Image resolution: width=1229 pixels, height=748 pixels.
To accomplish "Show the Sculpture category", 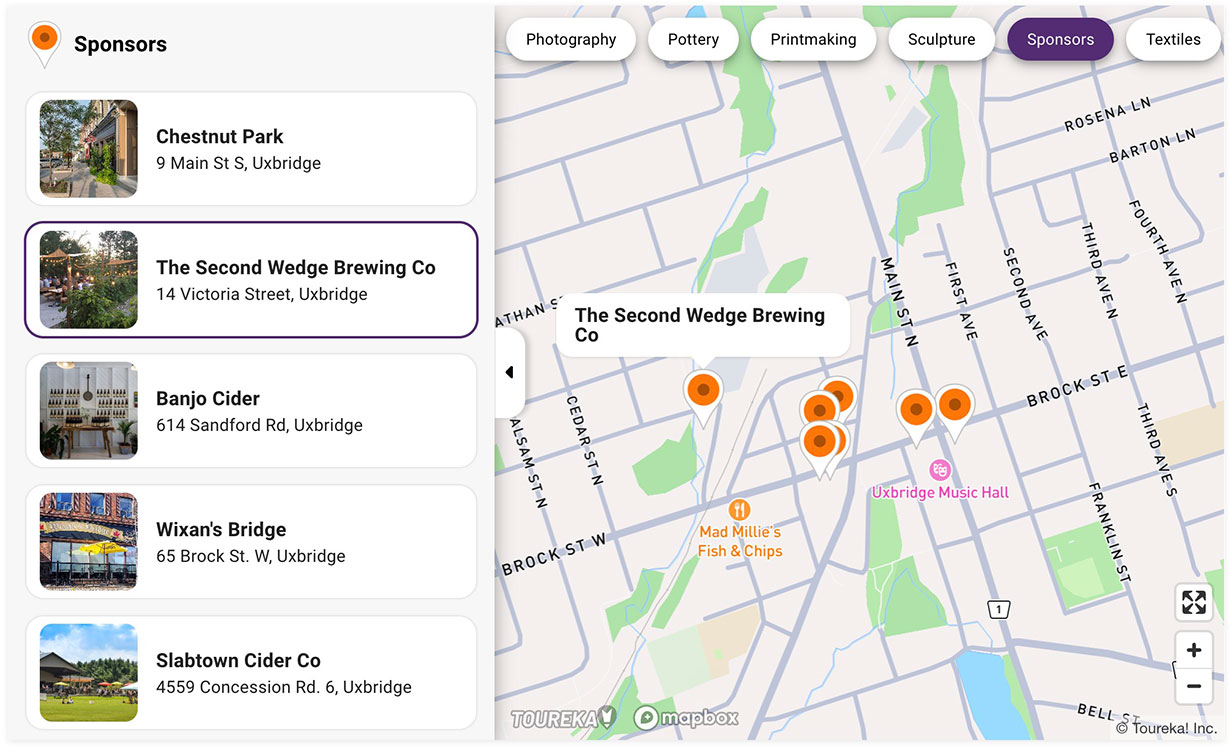I will point(941,40).
